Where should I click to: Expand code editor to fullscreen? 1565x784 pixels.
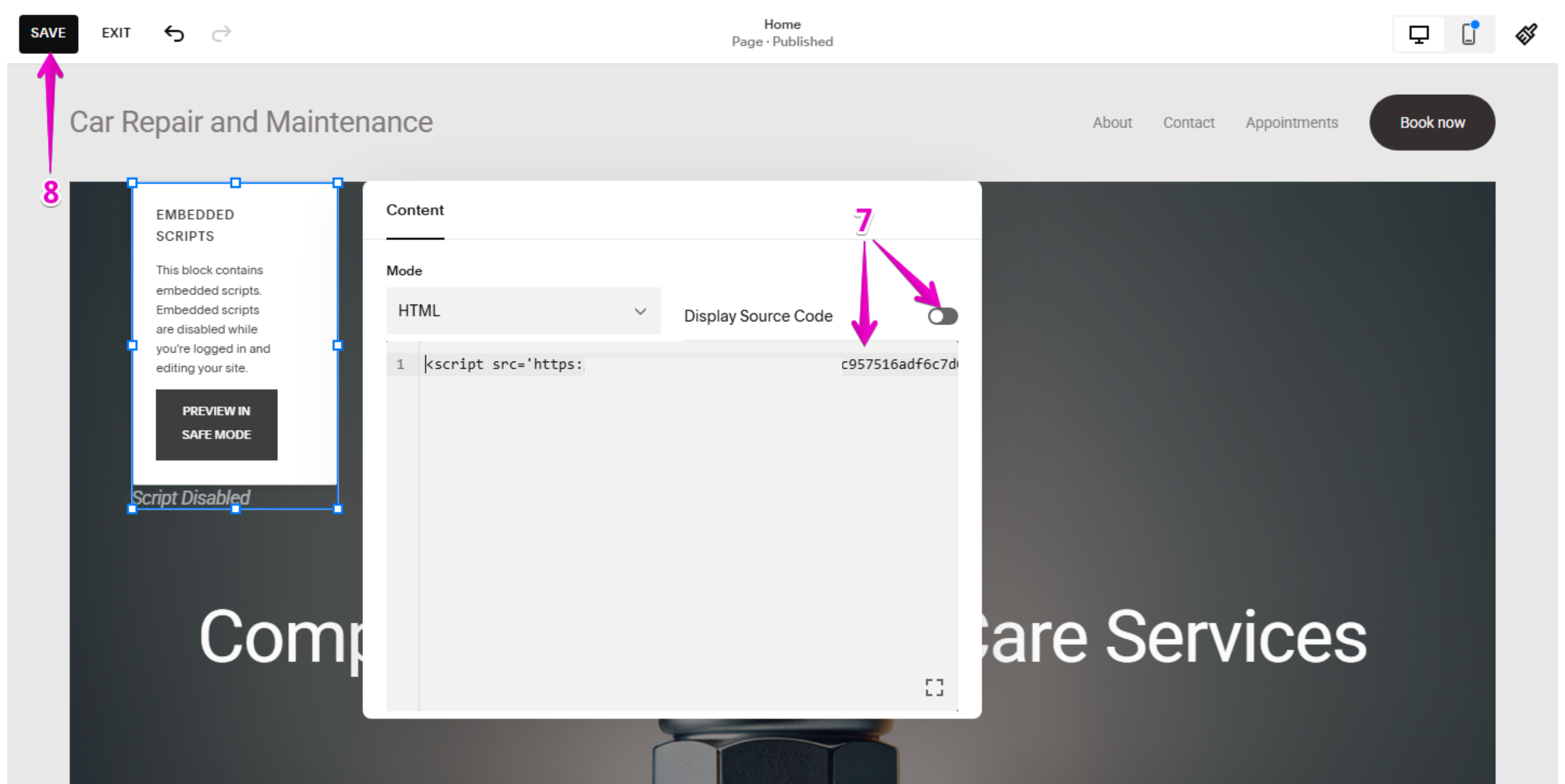(934, 687)
